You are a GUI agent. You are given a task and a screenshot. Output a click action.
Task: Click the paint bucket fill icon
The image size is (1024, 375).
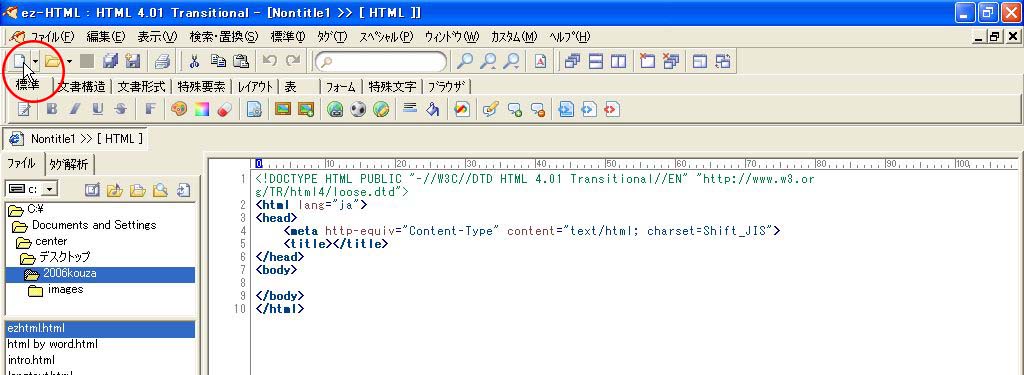pos(432,109)
